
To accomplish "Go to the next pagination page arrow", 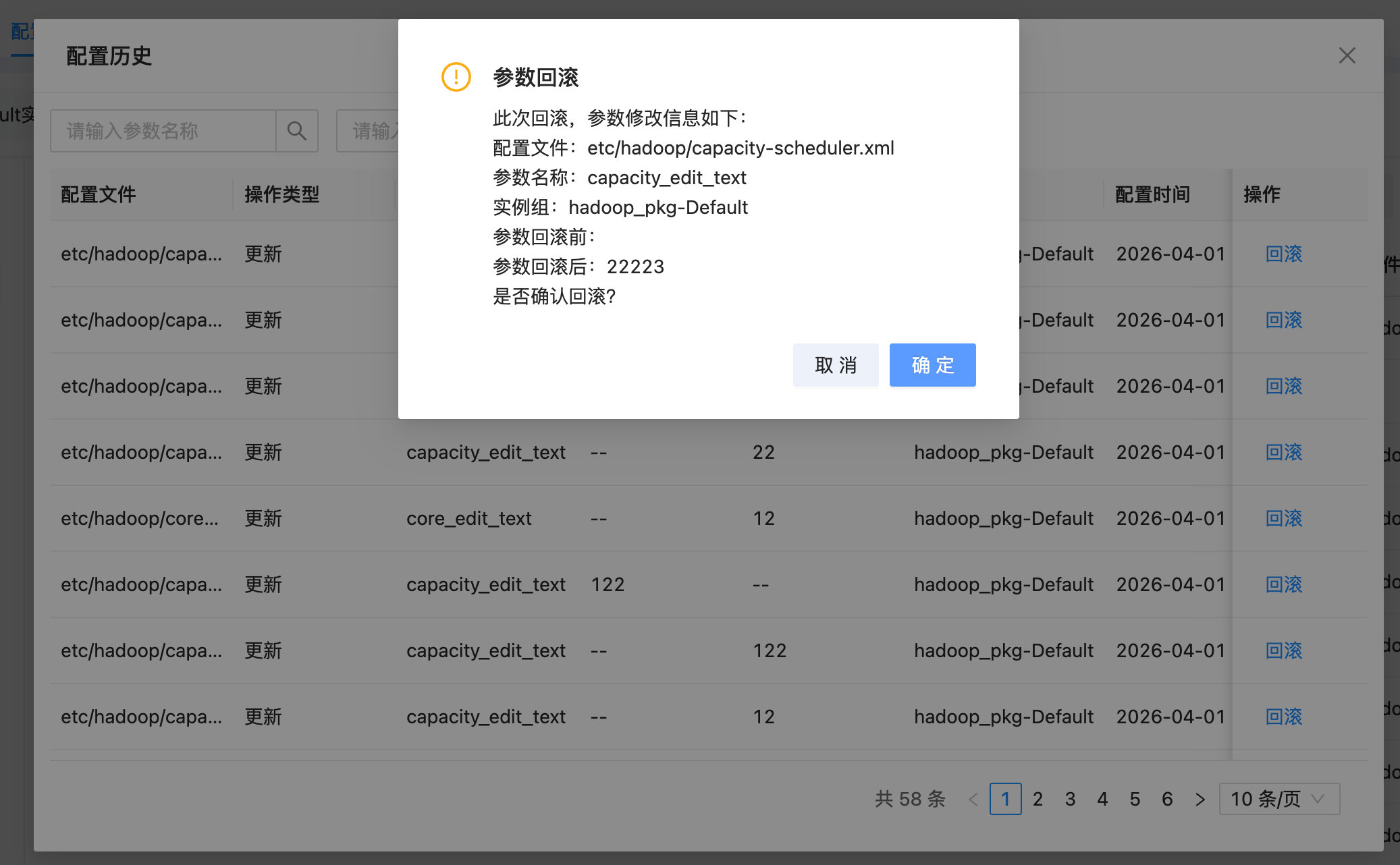I will click(x=1200, y=800).
